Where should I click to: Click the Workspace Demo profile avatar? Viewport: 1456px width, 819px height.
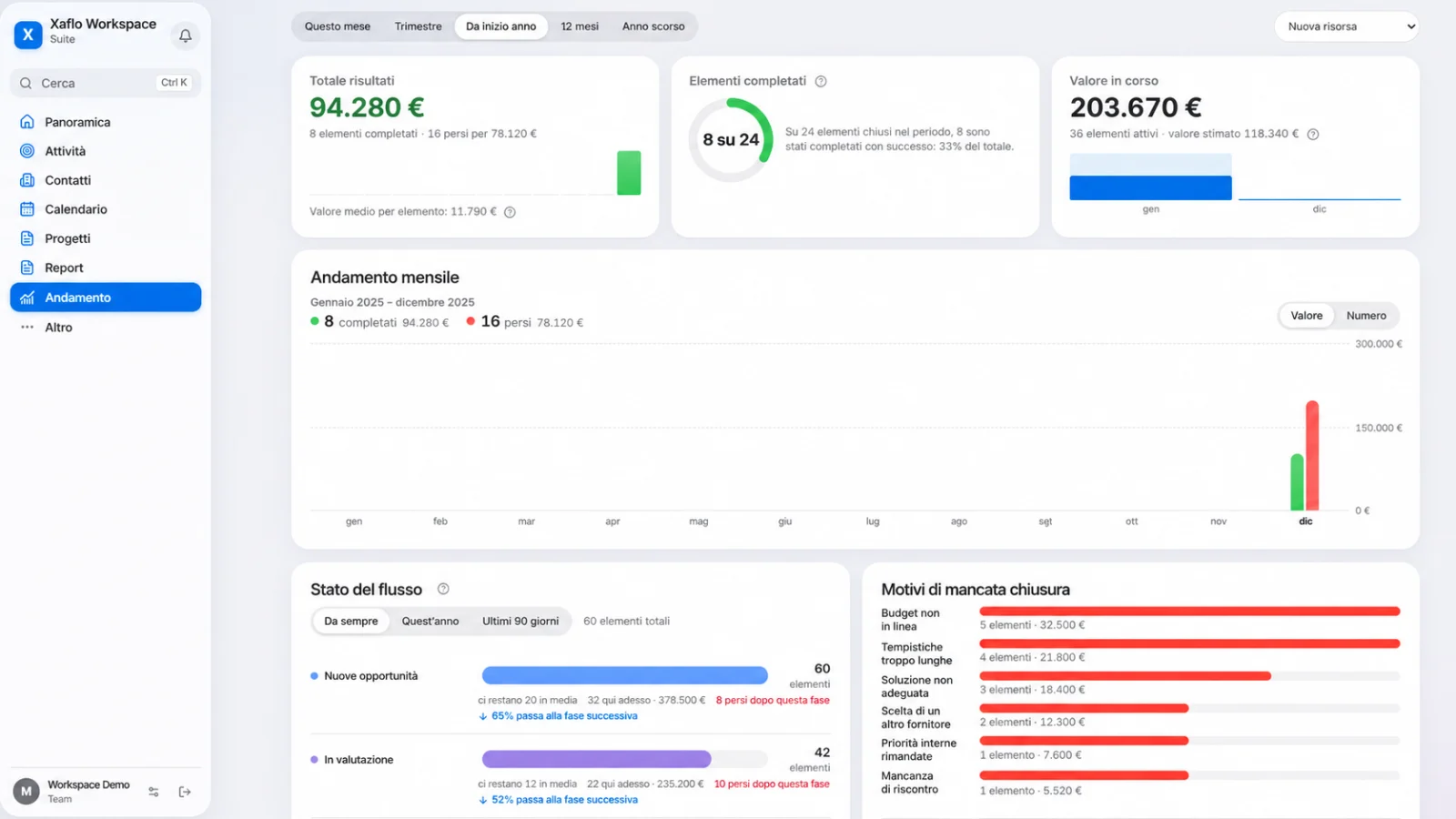pyautogui.click(x=26, y=792)
